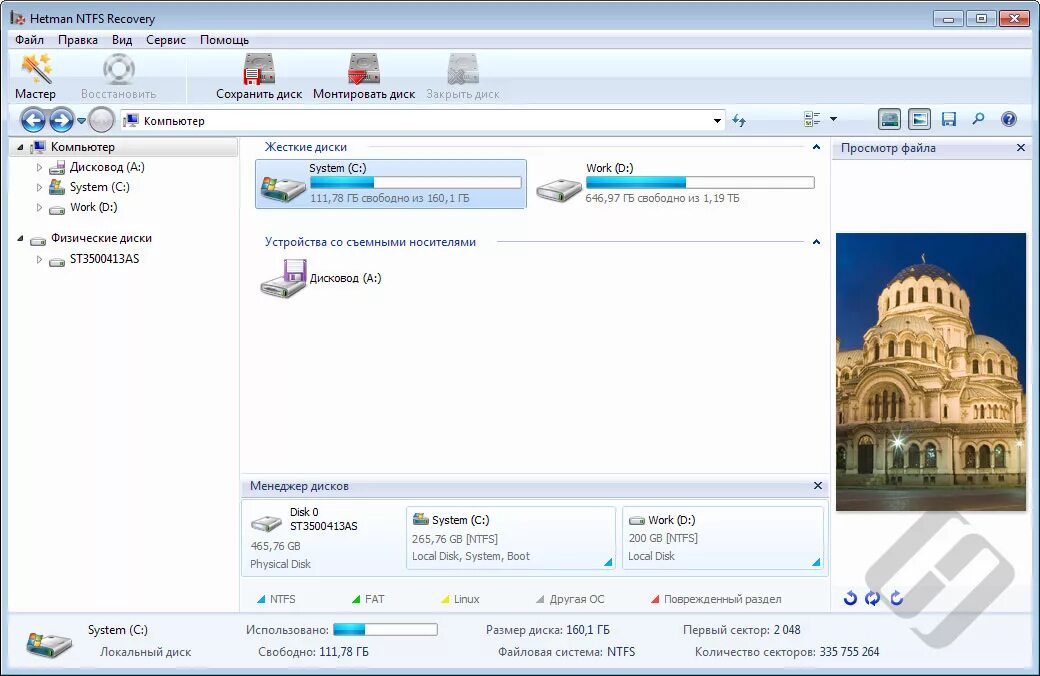Rotate the preview image left
Viewport: 1040px width, 676px height.
click(850, 598)
